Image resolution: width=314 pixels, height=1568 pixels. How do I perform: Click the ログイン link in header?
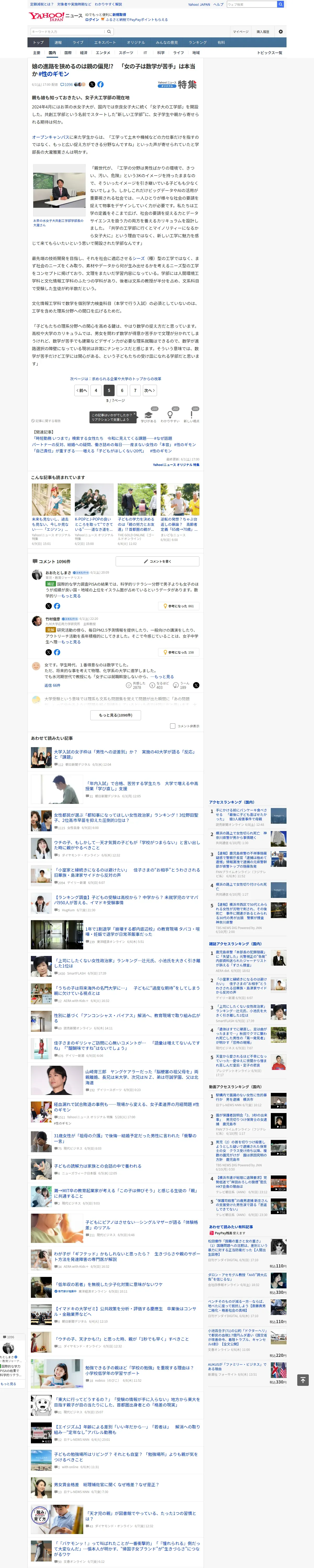(x=92, y=20)
